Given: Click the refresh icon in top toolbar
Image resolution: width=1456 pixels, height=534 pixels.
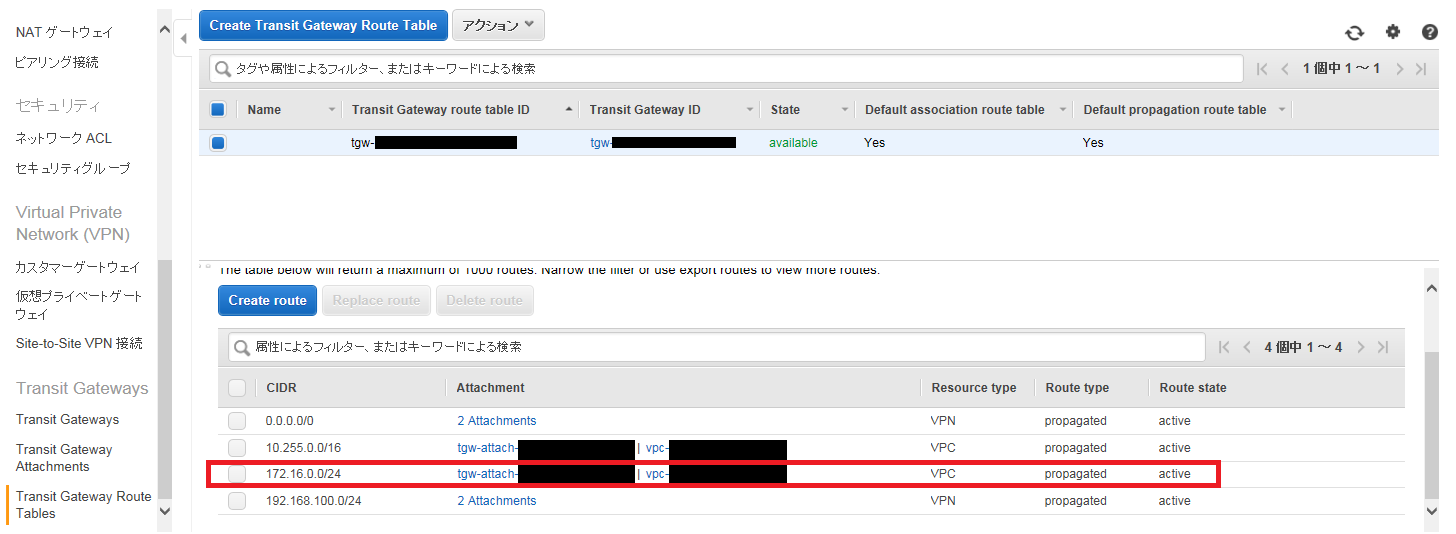Looking at the screenshot, I should click(1354, 32).
